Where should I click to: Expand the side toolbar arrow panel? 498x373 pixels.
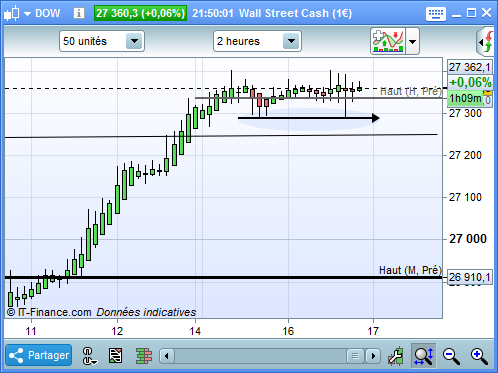click(x=486, y=42)
